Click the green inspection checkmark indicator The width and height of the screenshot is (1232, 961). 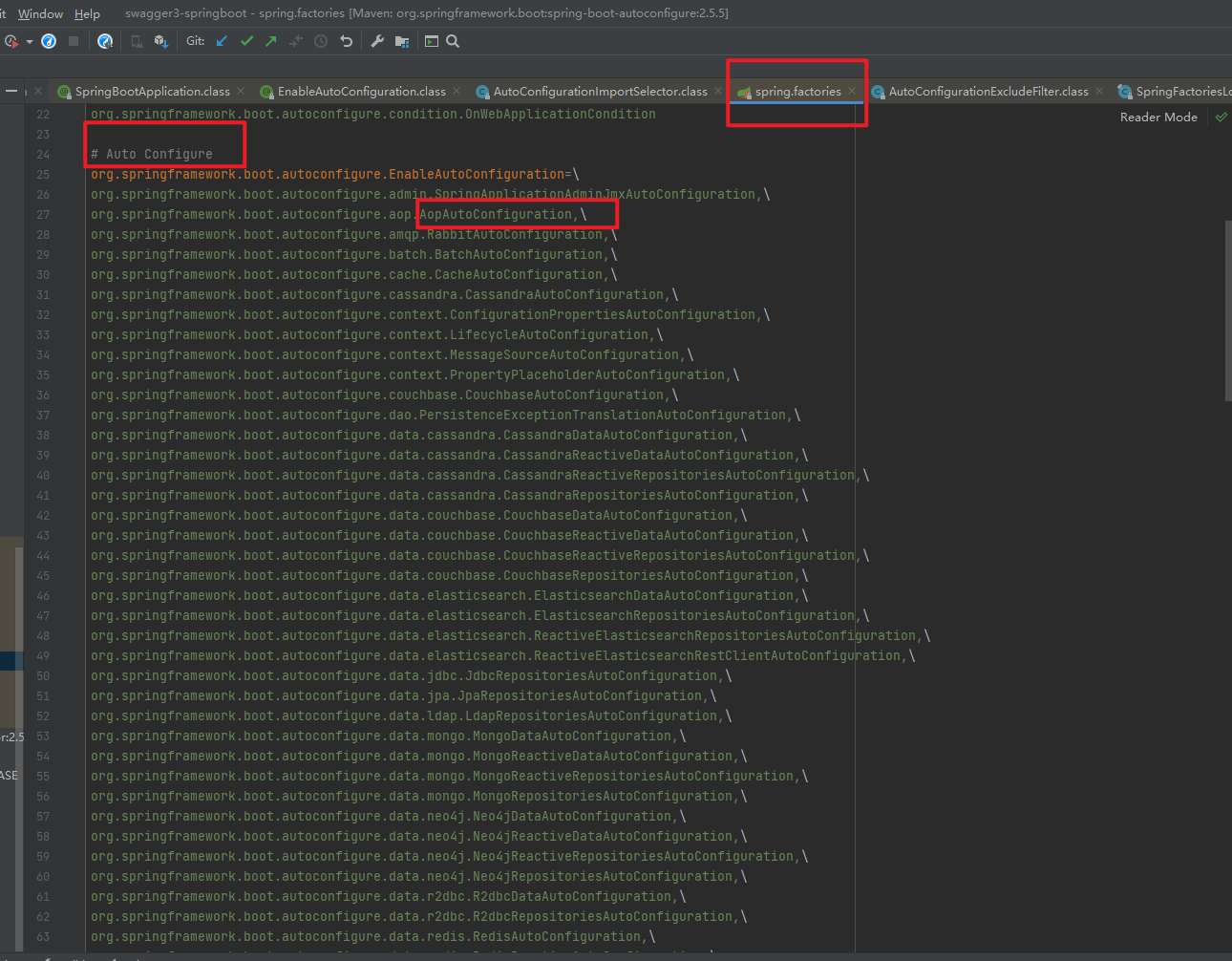[1221, 117]
